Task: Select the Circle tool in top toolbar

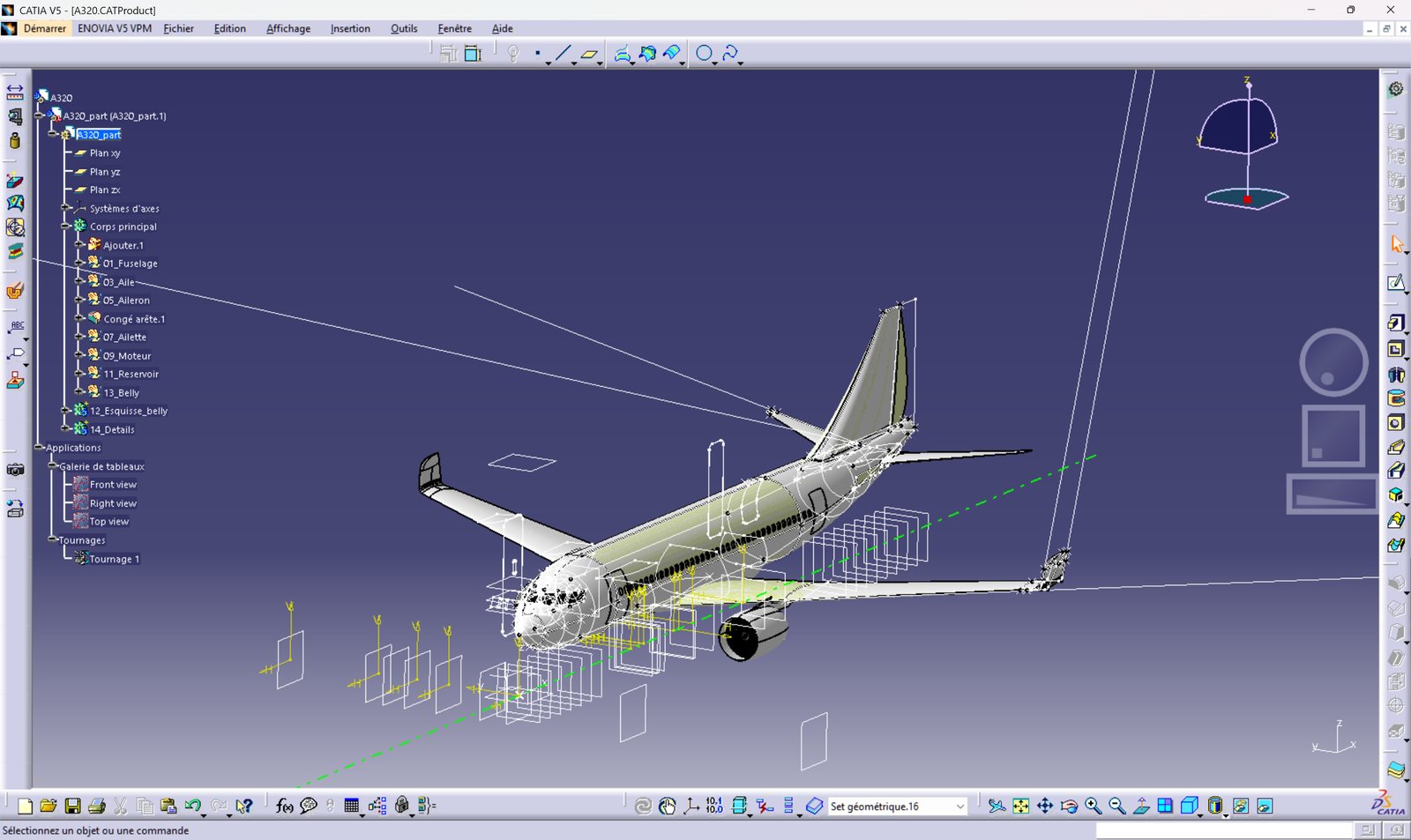Action: pyautogui.click(x=704, y=54)
